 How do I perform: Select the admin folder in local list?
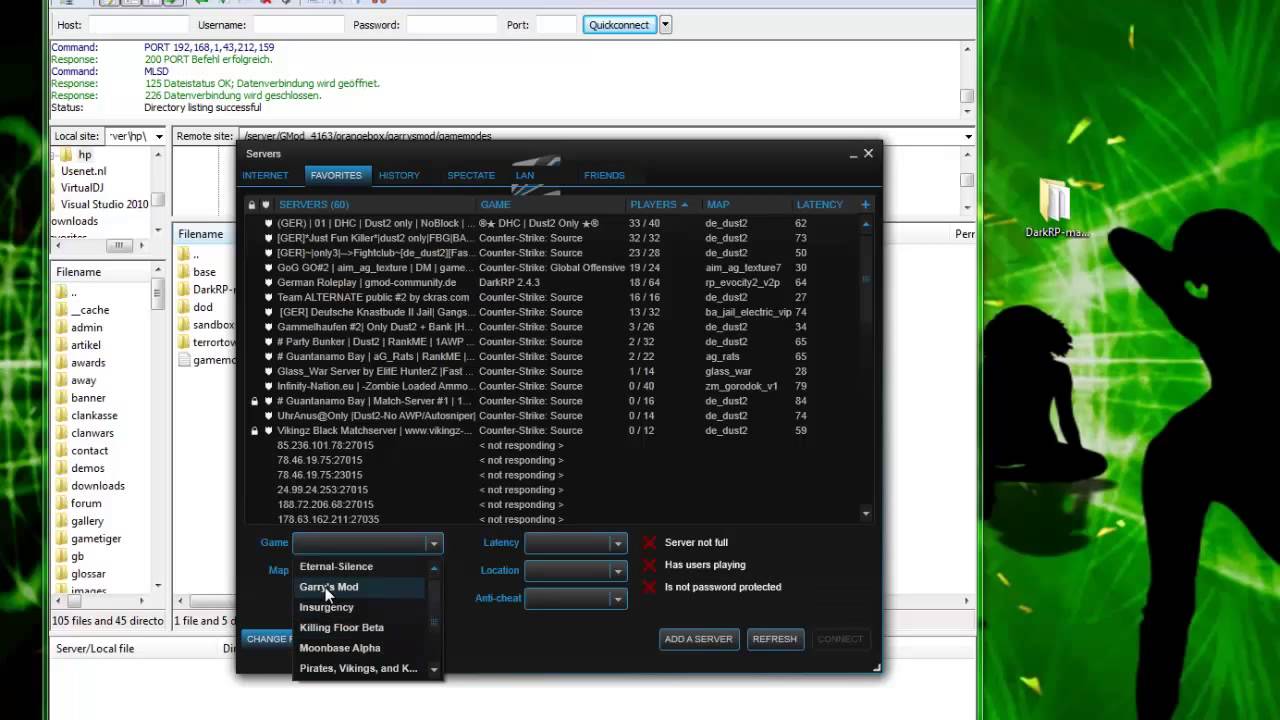click(x=86, y=327)
